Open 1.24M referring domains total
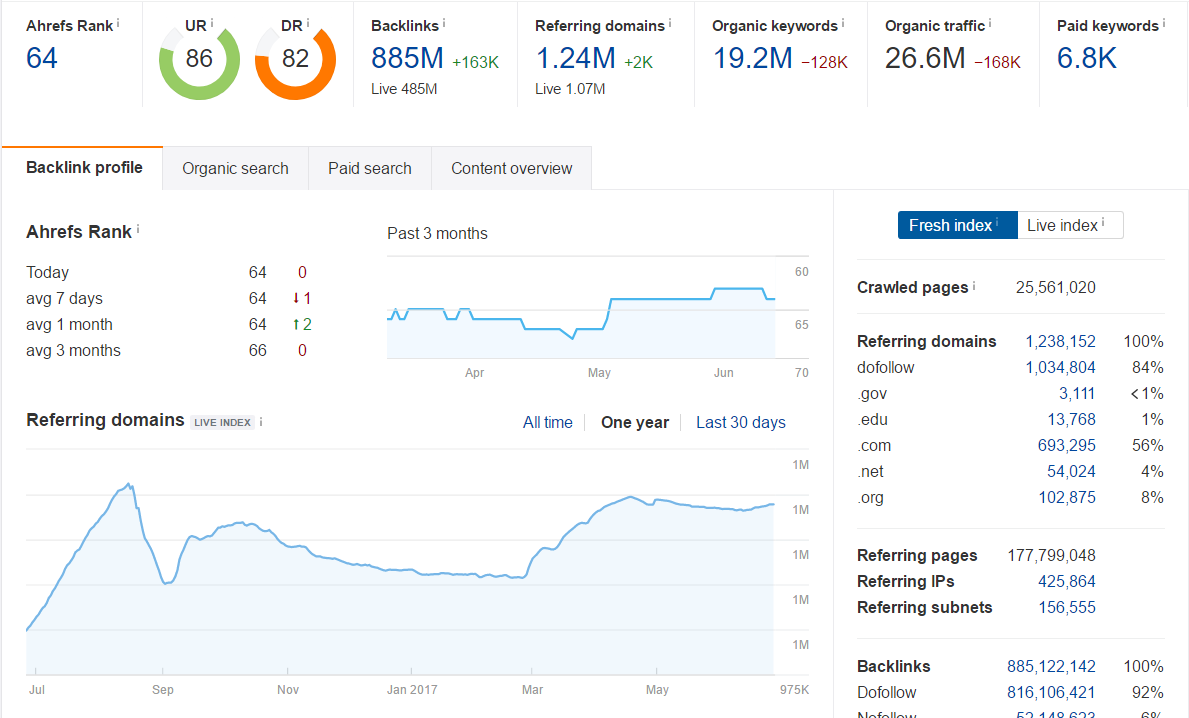This screenshot has width=1189, height=718. click(576, 58)
